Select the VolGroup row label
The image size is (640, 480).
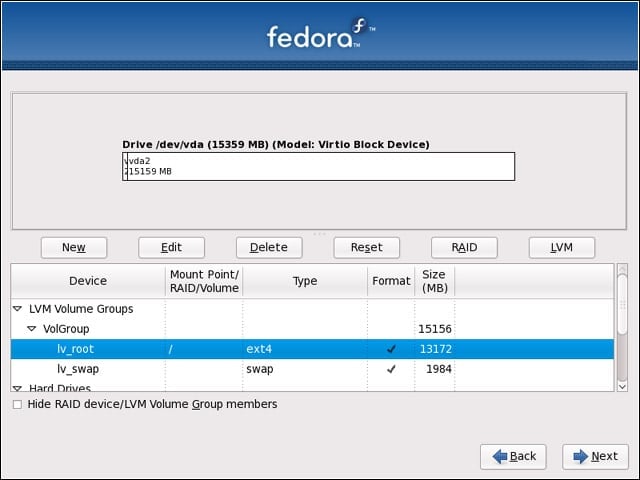click(66, 329)
